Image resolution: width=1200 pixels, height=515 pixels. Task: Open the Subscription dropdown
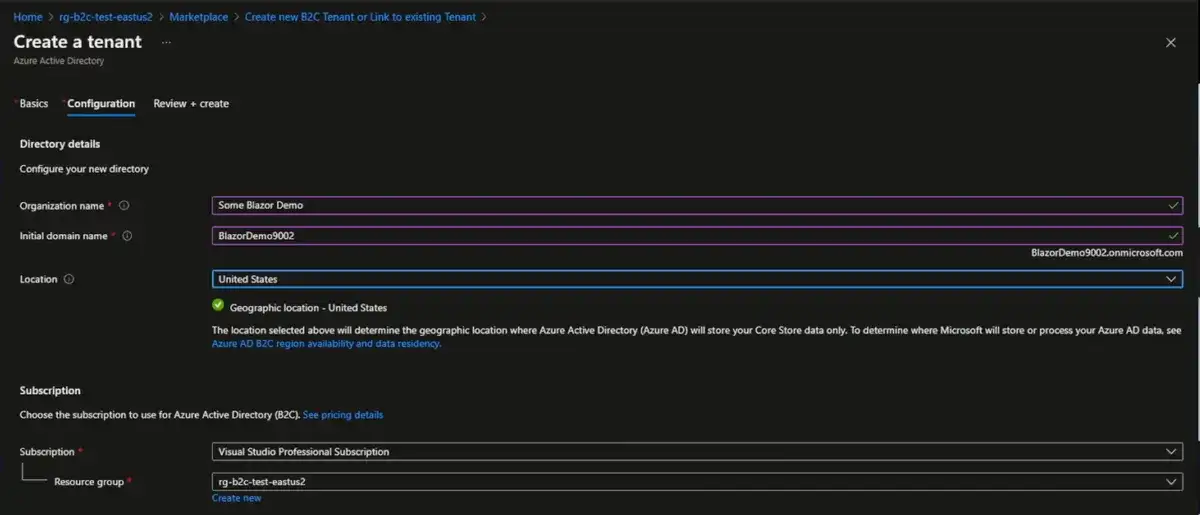[x=1172, y=452]
